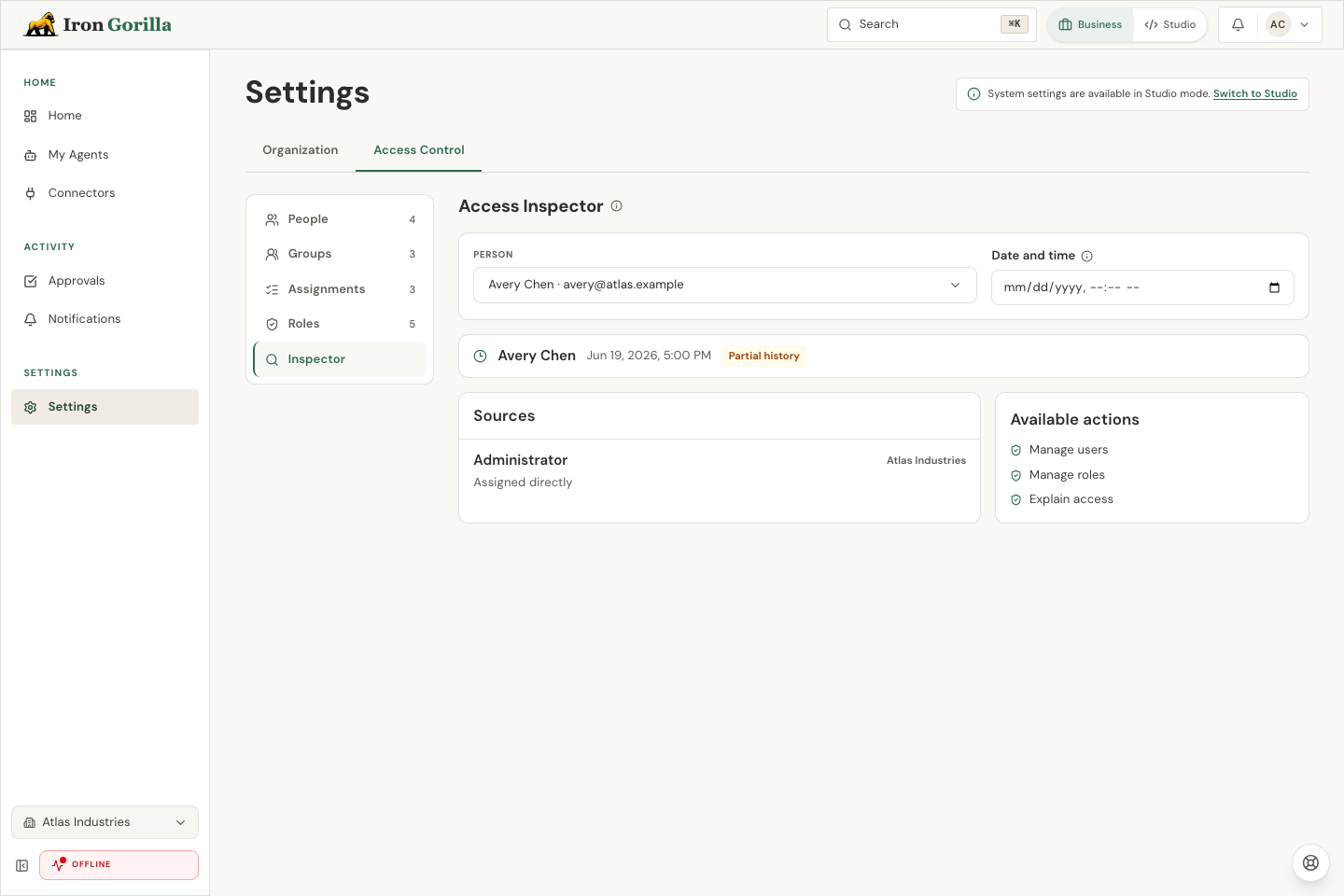Open the Organization tab
1344x896 pixels.
pyautogui.click(x=301, y=150)
